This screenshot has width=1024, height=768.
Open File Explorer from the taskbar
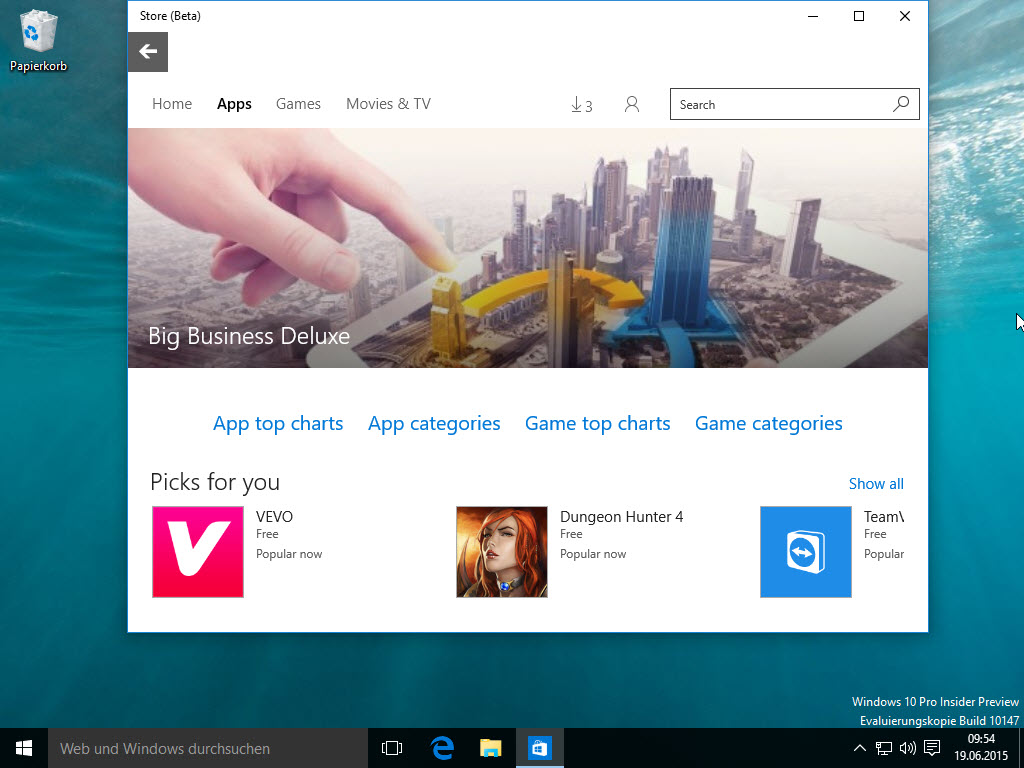coord(490,748)
